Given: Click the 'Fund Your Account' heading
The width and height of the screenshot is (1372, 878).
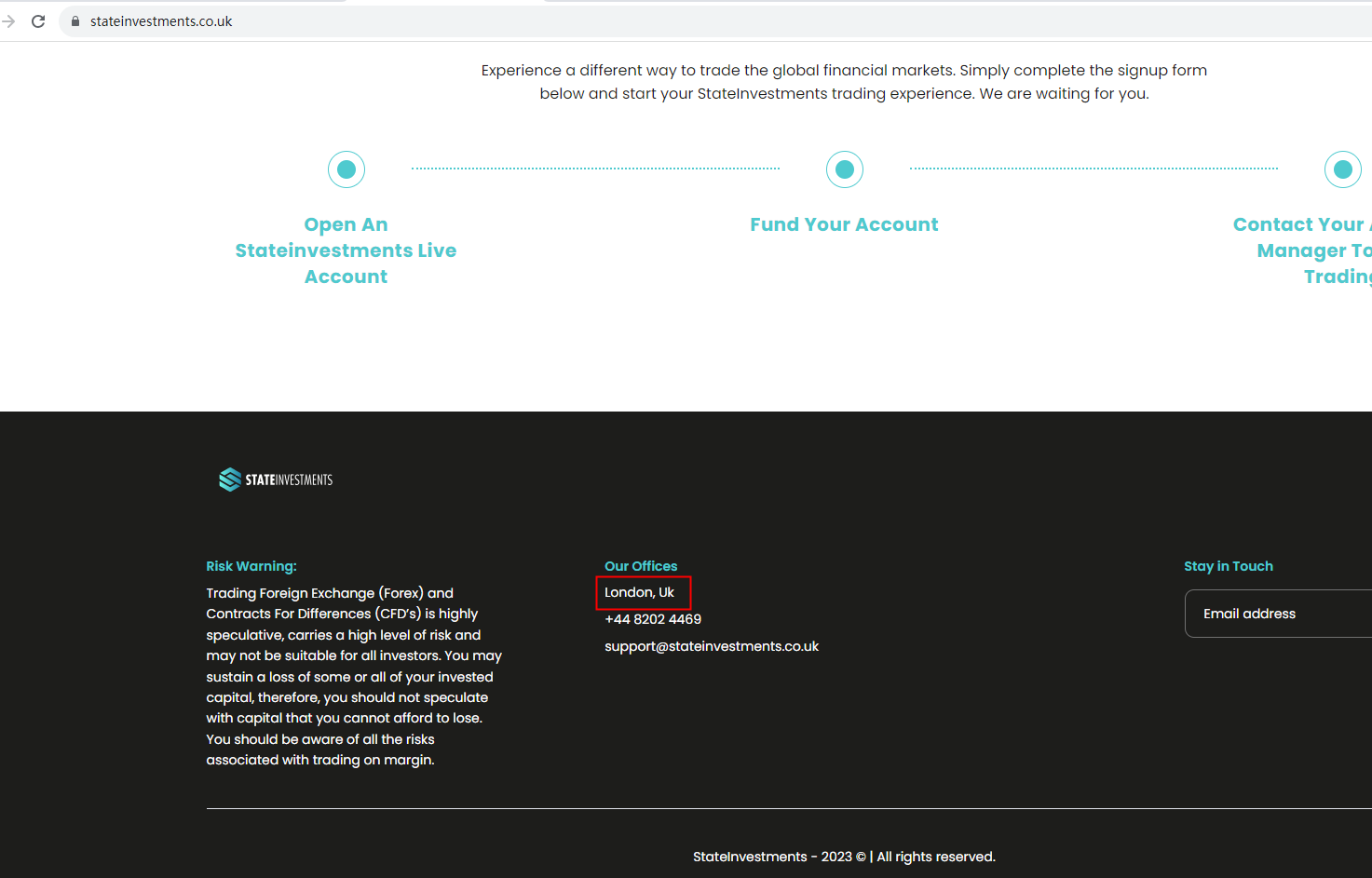Looking at the screenshot, I should 845,224.
